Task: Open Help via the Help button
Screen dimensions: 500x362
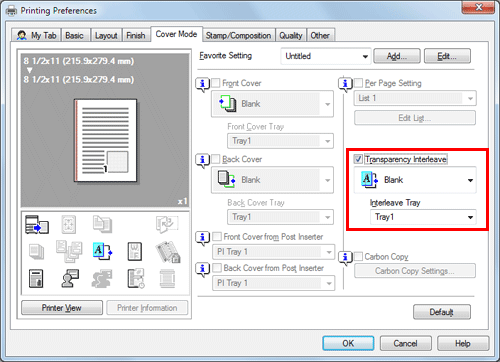Action: click(463, 343)
